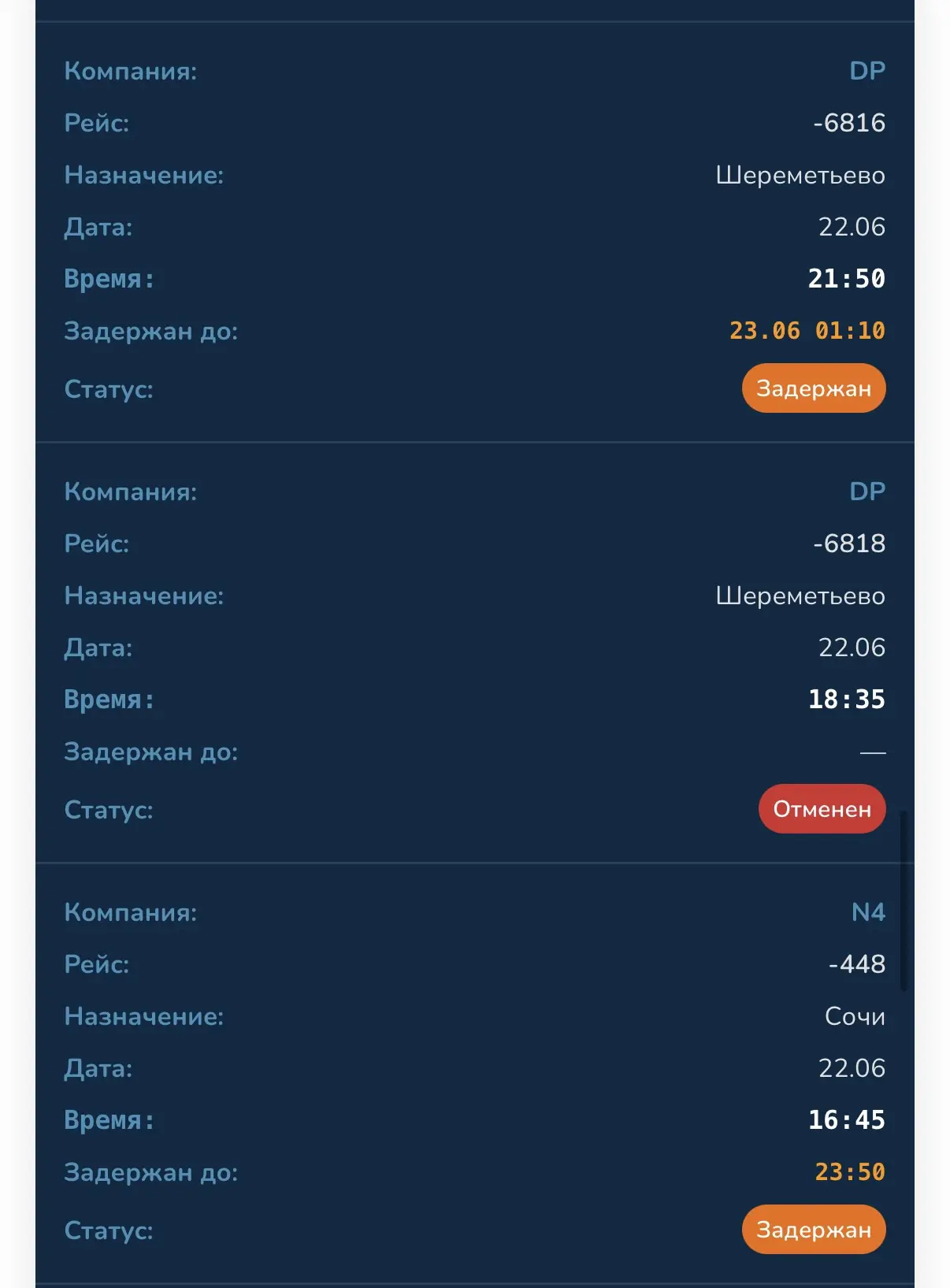Click departure time 18:35
Viewport: 950px width, 1288px height.
(x=847, y=700)
